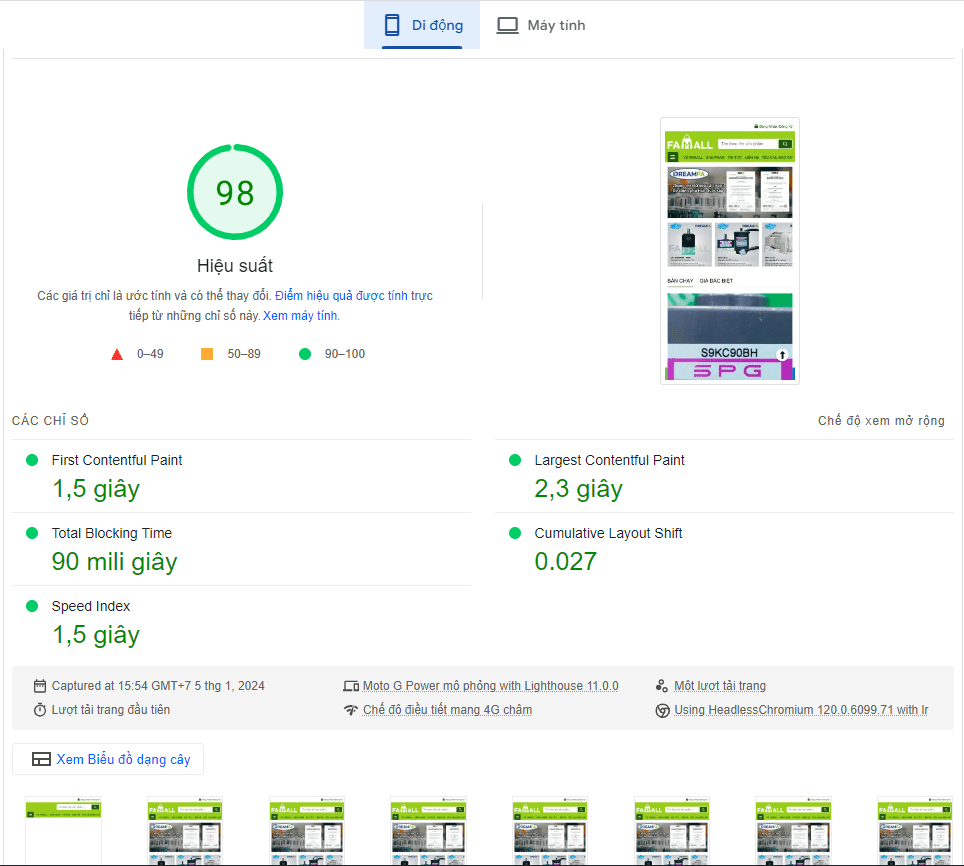Click the Total Blocking Time label

[x=112, y=533]
